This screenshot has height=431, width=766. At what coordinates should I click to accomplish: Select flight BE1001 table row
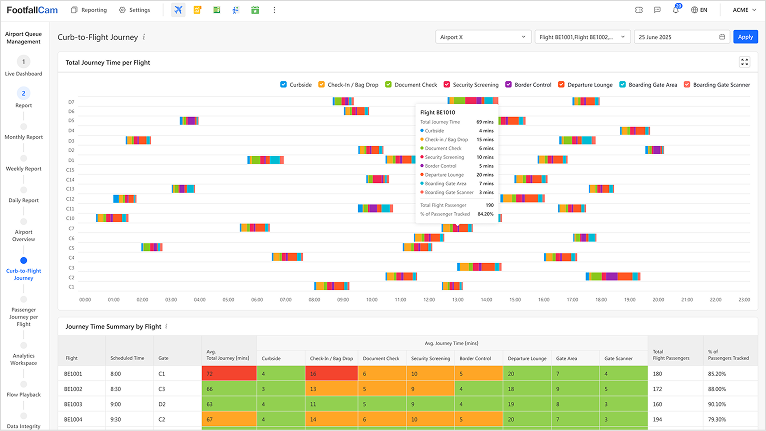408,374
